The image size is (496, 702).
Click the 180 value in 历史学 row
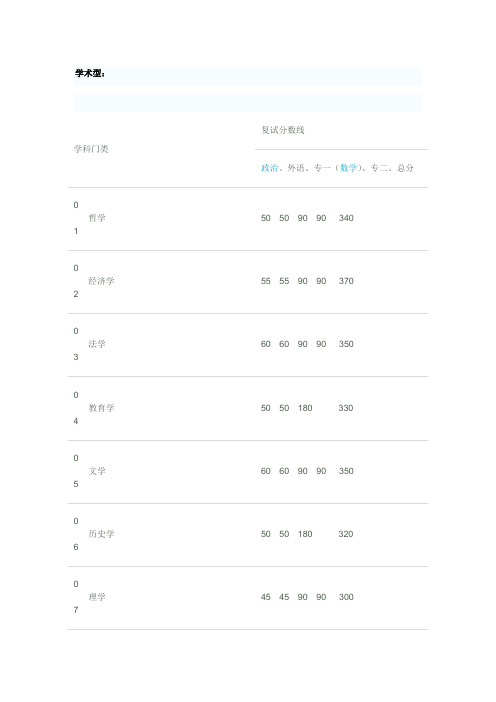tap(305, 534)
